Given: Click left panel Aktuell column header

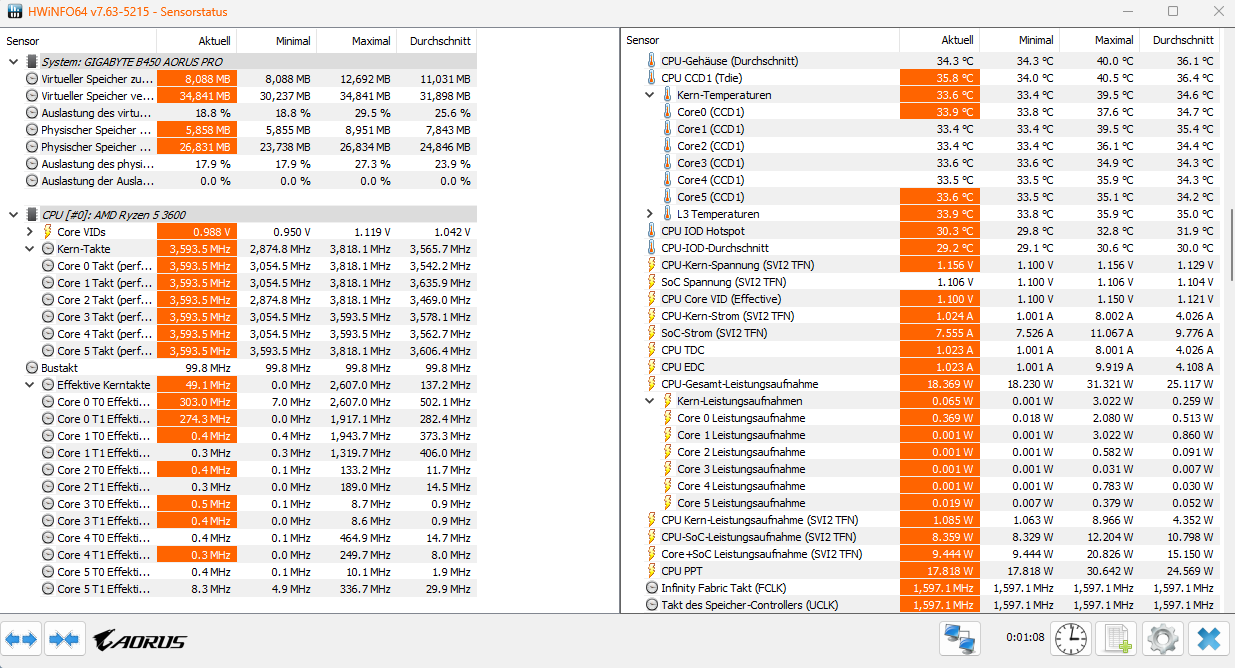Looking at the screenshot, I should [197, 41].
